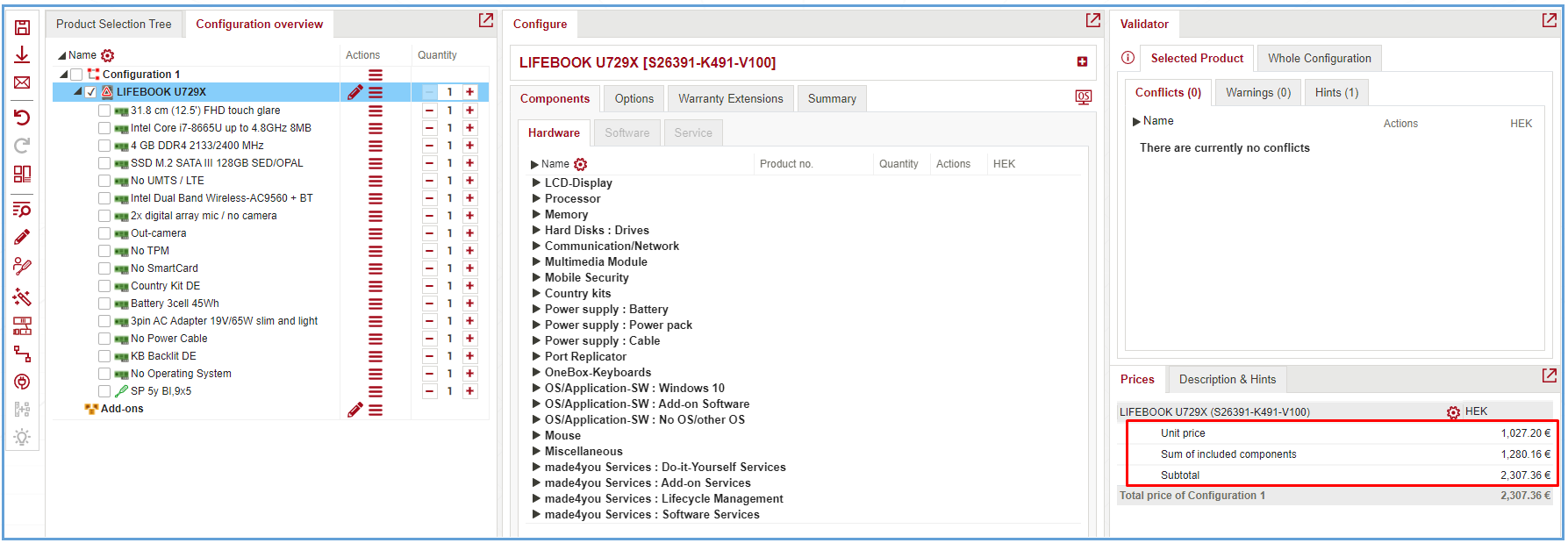Image resolution: width=1568 pixels, height=543 pixels.
Task: Click the OS icon next to Summary tab
Action: tap(1084, 97)
